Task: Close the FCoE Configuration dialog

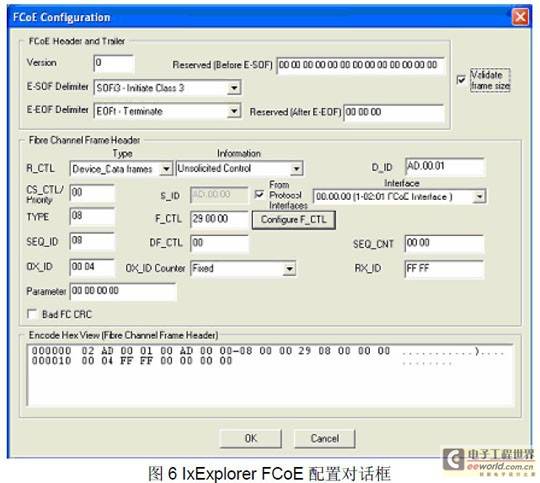Action: 520,17
